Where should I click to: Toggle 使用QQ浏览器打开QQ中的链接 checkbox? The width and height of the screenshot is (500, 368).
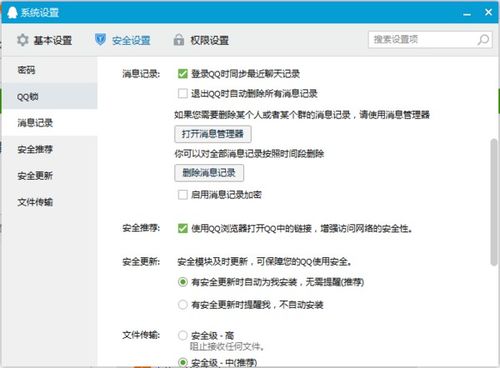(x=183, y=228)
